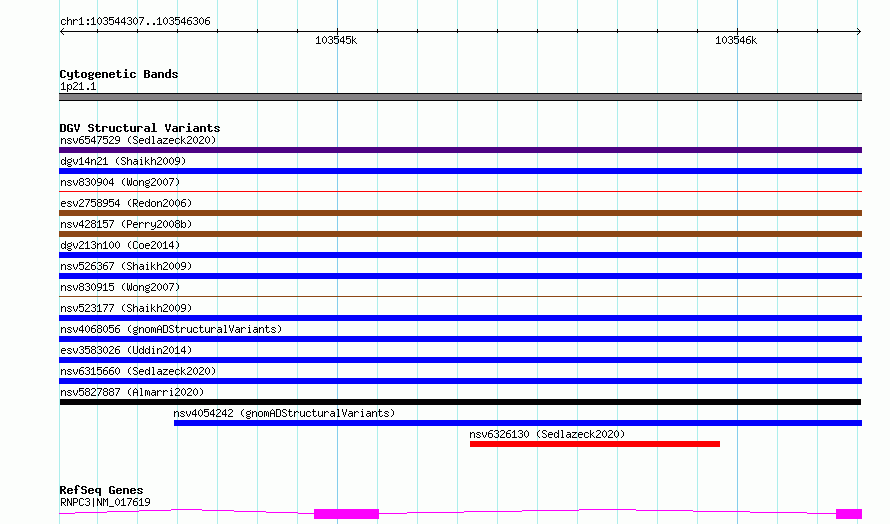Open nsv830915 (Wong2007) variant label
Image resolution: width=890 pixels, height=524 pixels.
[120, 287]
